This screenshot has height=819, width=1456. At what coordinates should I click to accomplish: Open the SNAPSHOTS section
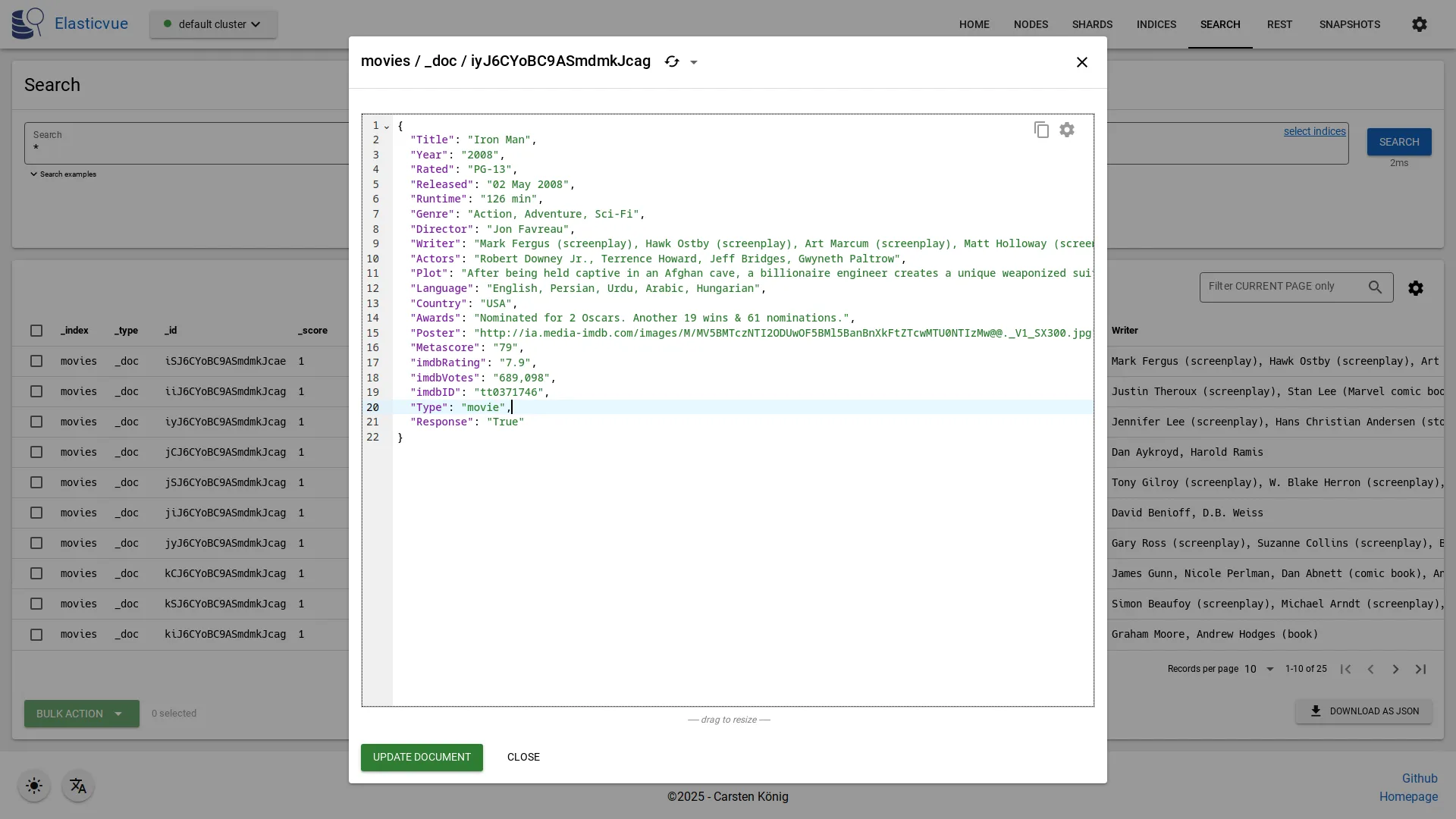pyautogui.click(x=1350, y=24)
